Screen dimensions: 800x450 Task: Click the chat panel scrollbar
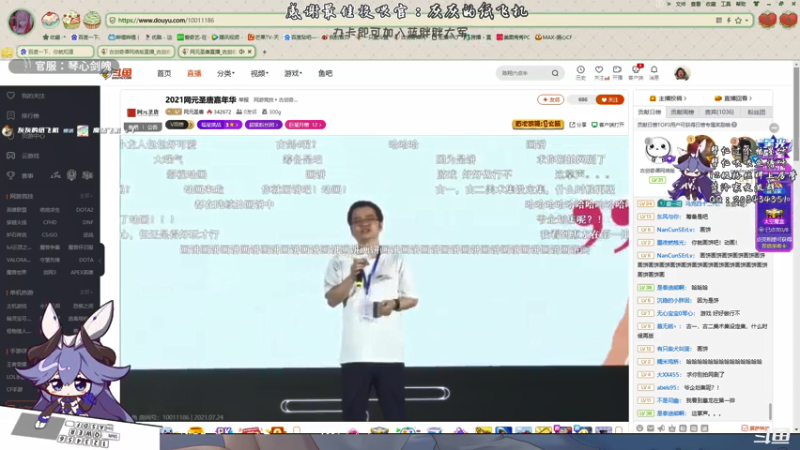click(770, 411)
